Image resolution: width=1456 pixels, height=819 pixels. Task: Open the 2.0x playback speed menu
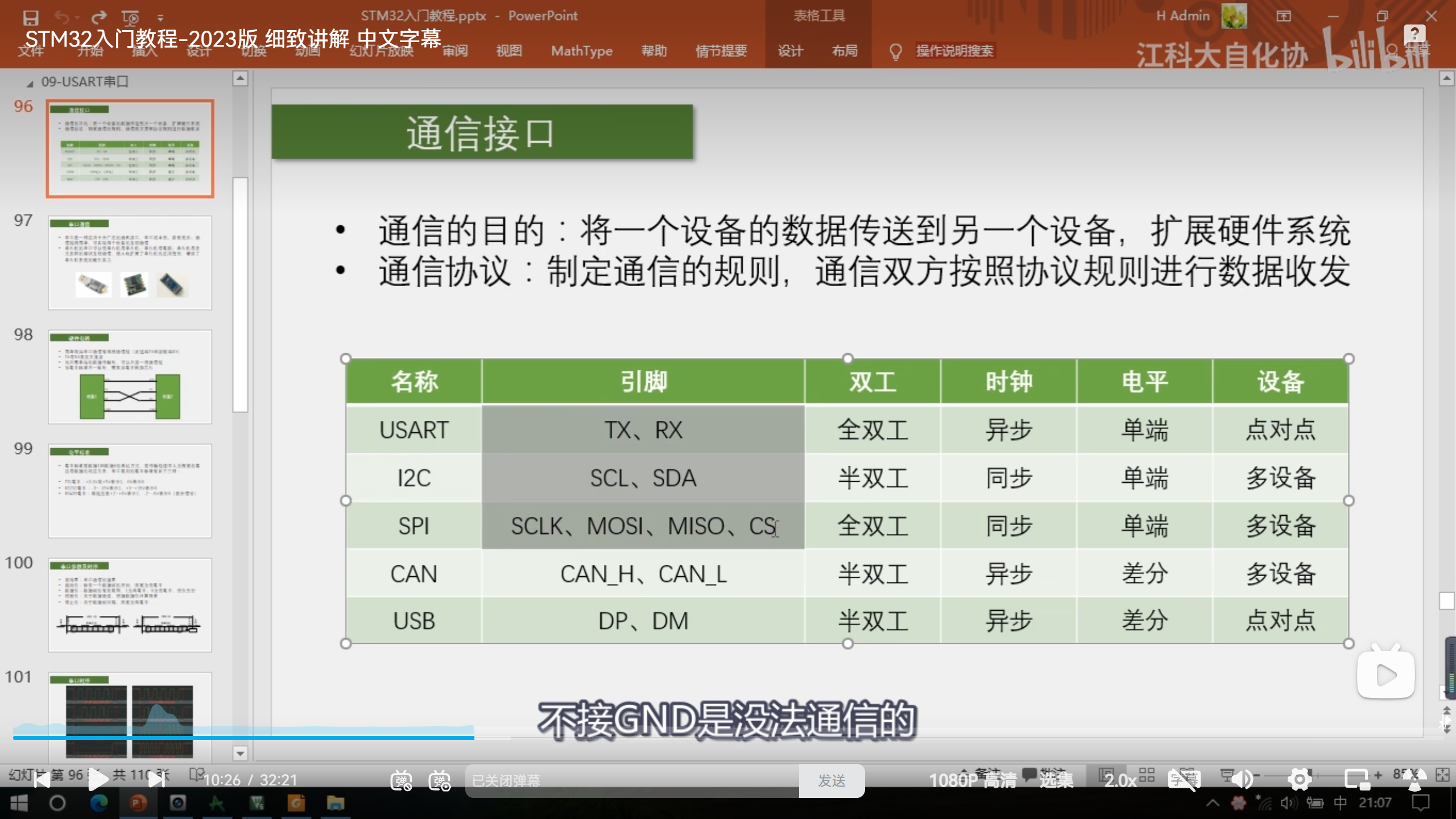coord(1120,780)
